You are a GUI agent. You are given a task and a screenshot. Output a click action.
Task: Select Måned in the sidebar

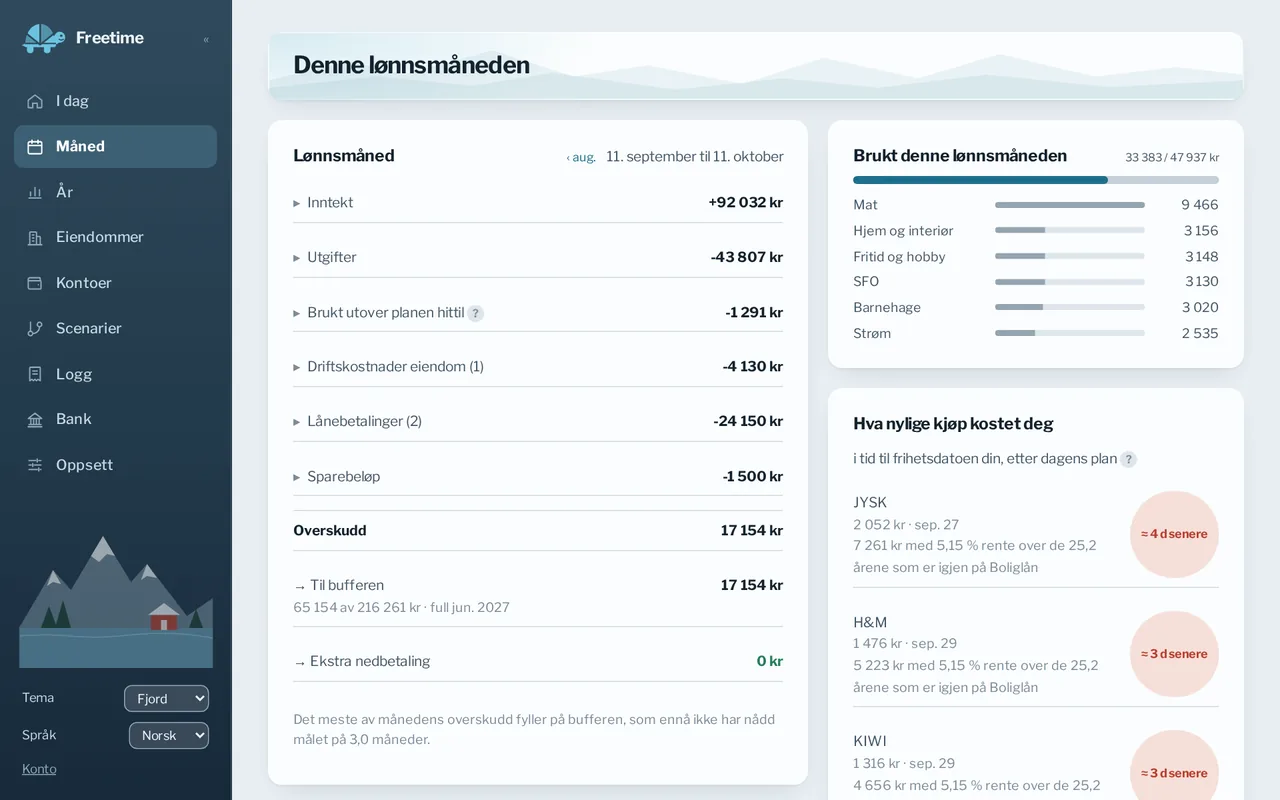[115, 147]
